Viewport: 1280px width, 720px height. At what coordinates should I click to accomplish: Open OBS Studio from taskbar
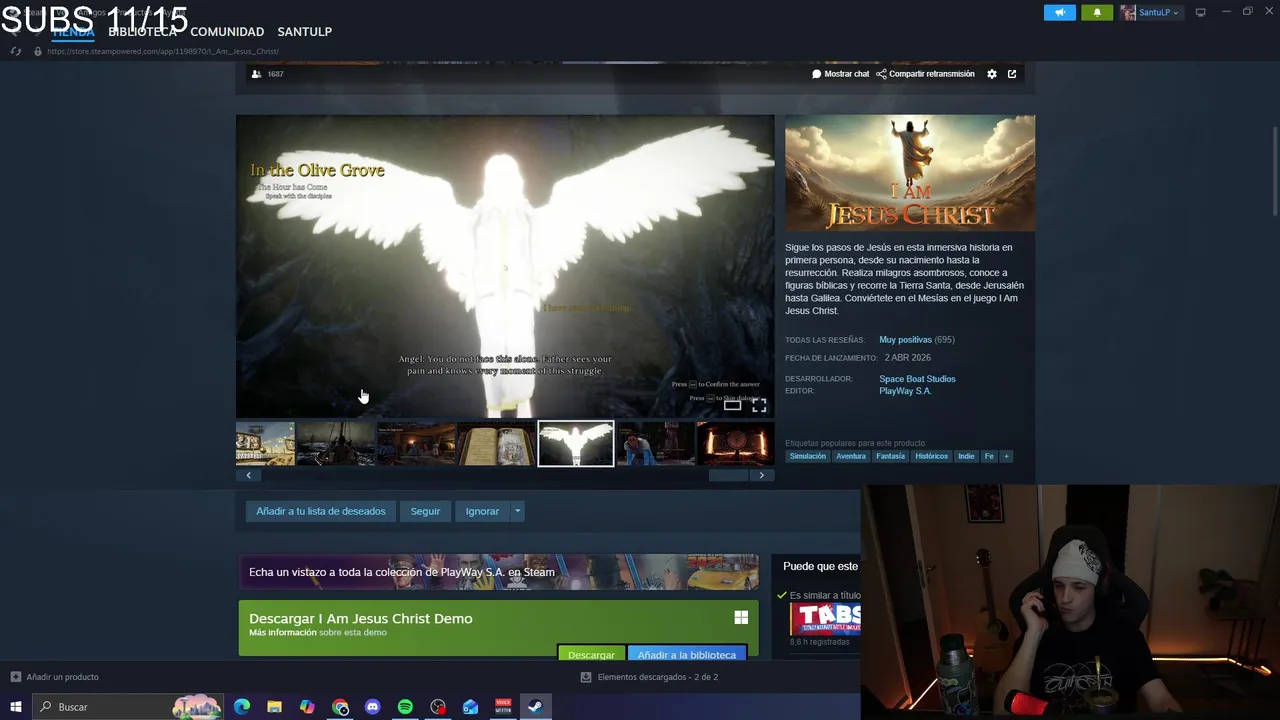[x=438, y=707]
